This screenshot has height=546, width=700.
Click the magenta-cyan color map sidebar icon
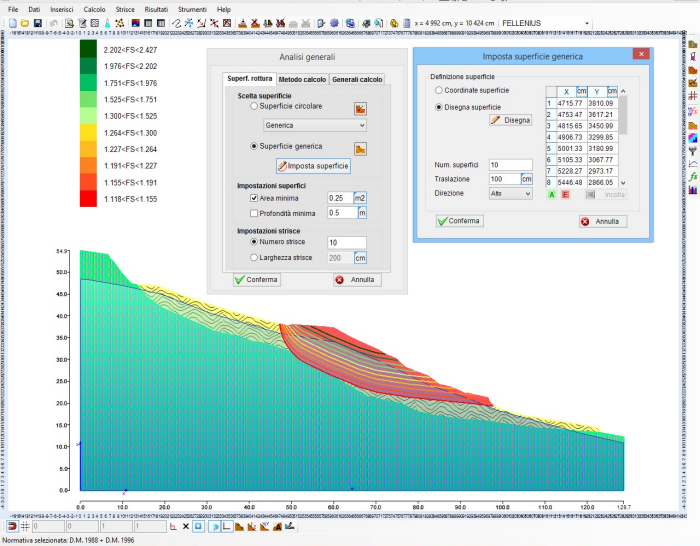(x=693, y=138)
